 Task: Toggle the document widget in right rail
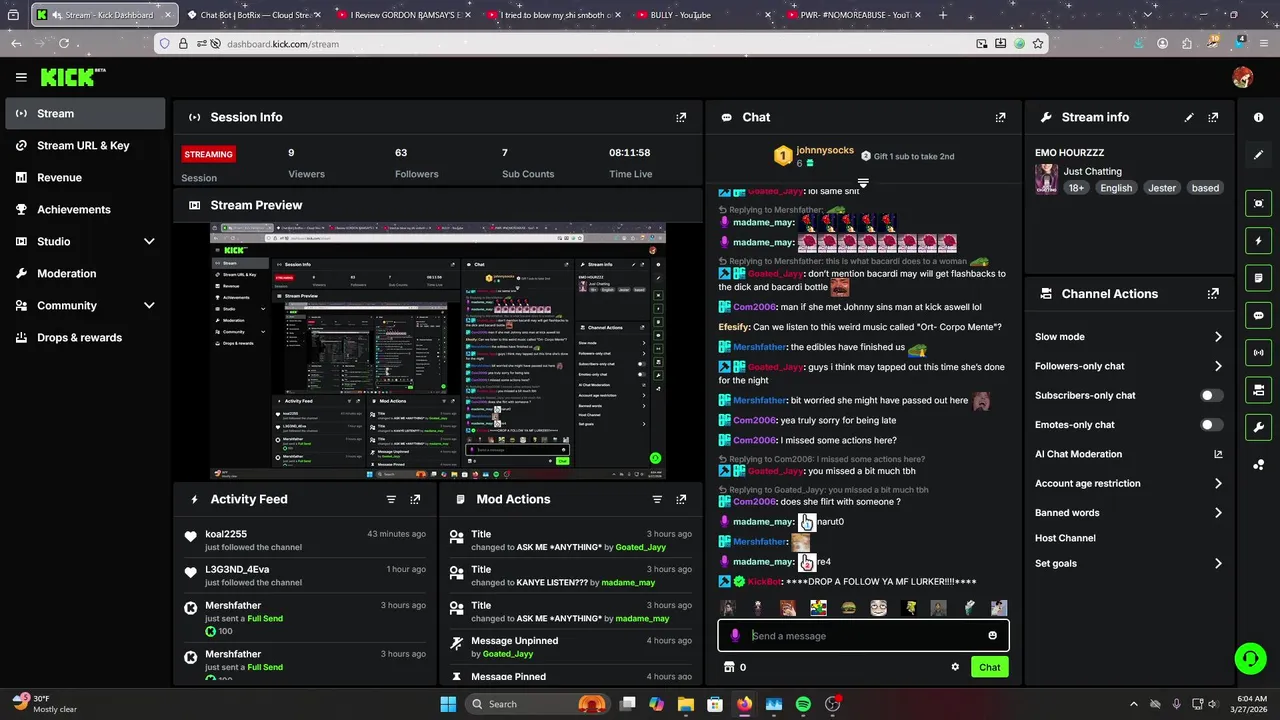(x=1258, y=278)
